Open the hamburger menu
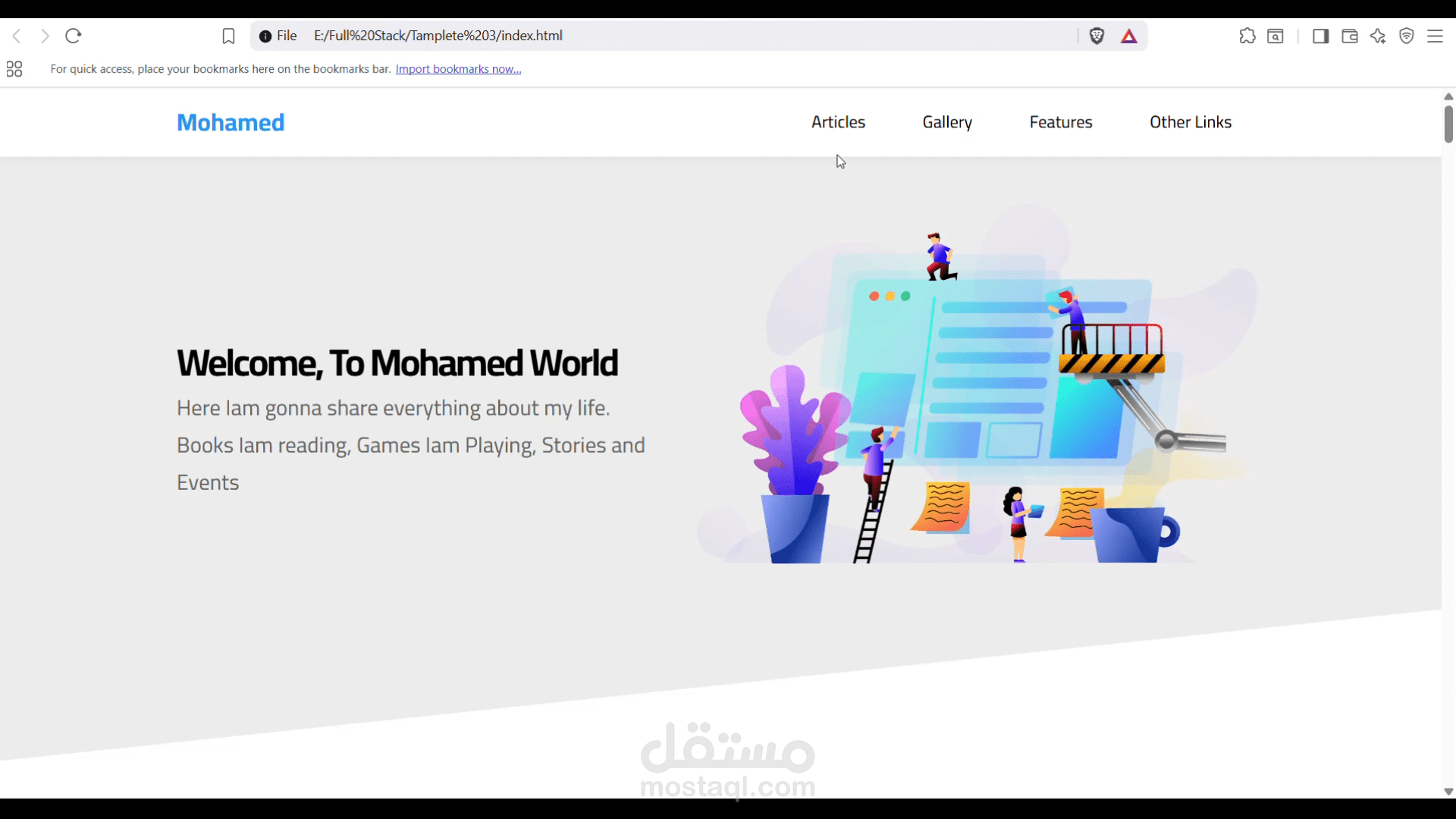Screen dimensions: 1456x819 coord(1436,36)
